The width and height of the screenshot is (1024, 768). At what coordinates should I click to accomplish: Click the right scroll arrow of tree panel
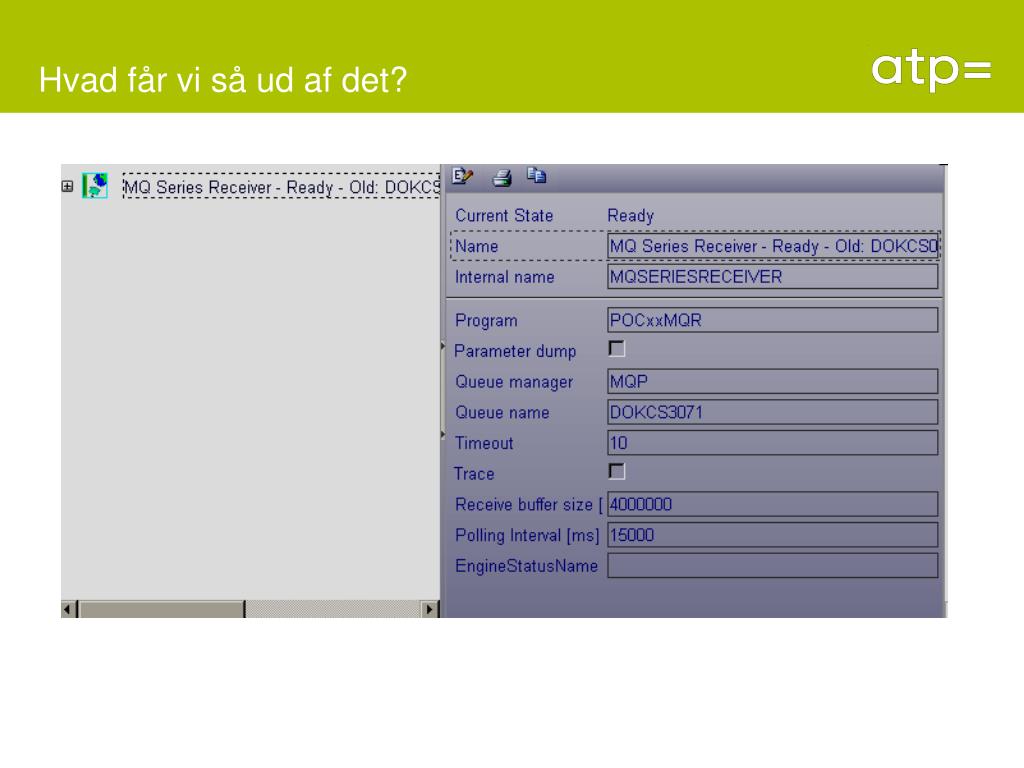pyautogui.click(x=429, y=609)
